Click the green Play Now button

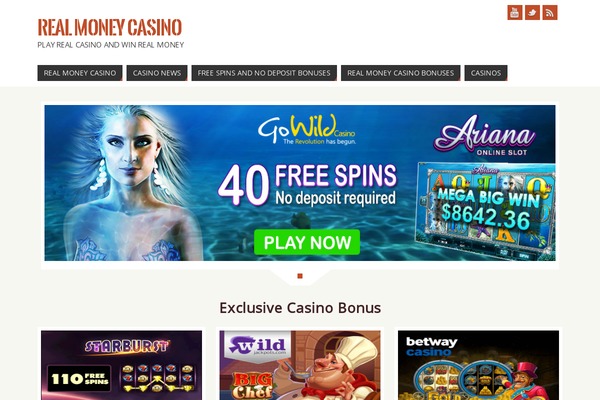307,242
